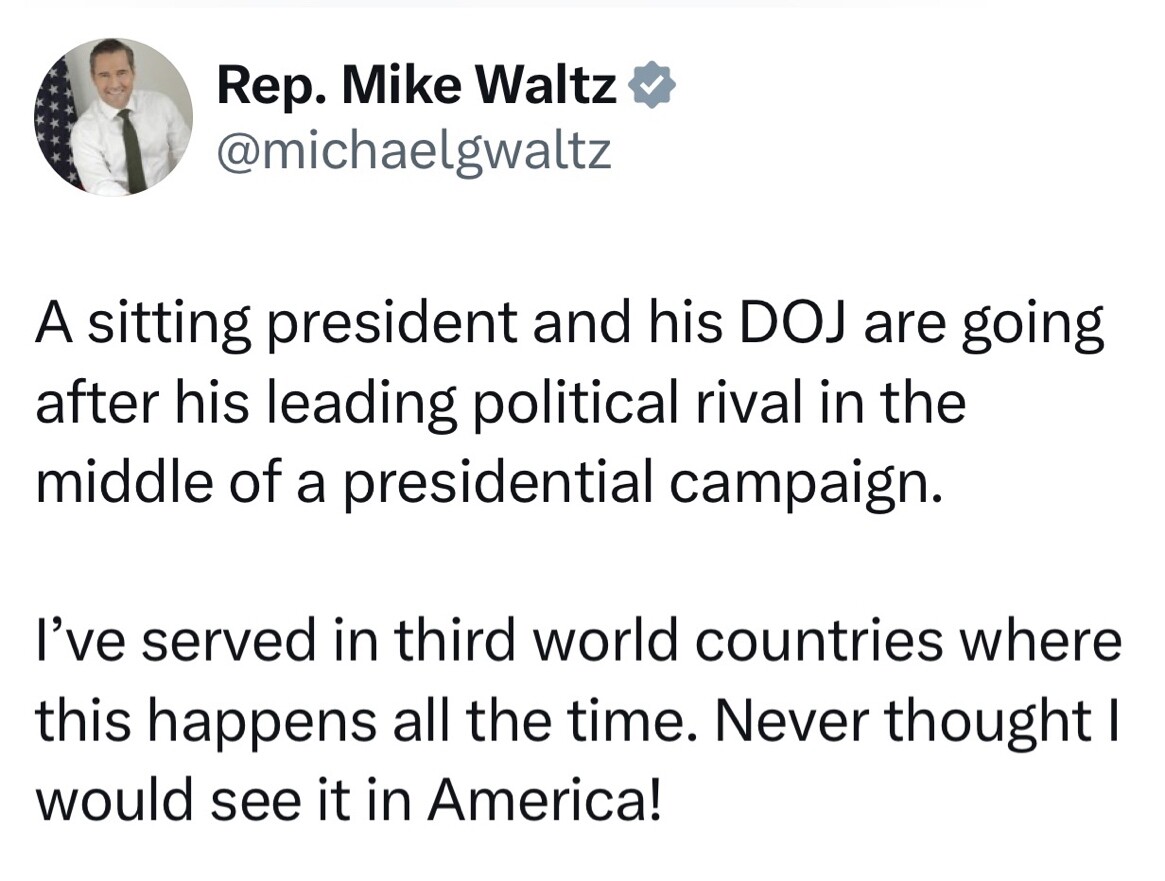Click the words "would see it"
The height and width of the screenshot is (881, 1165).
193,802
